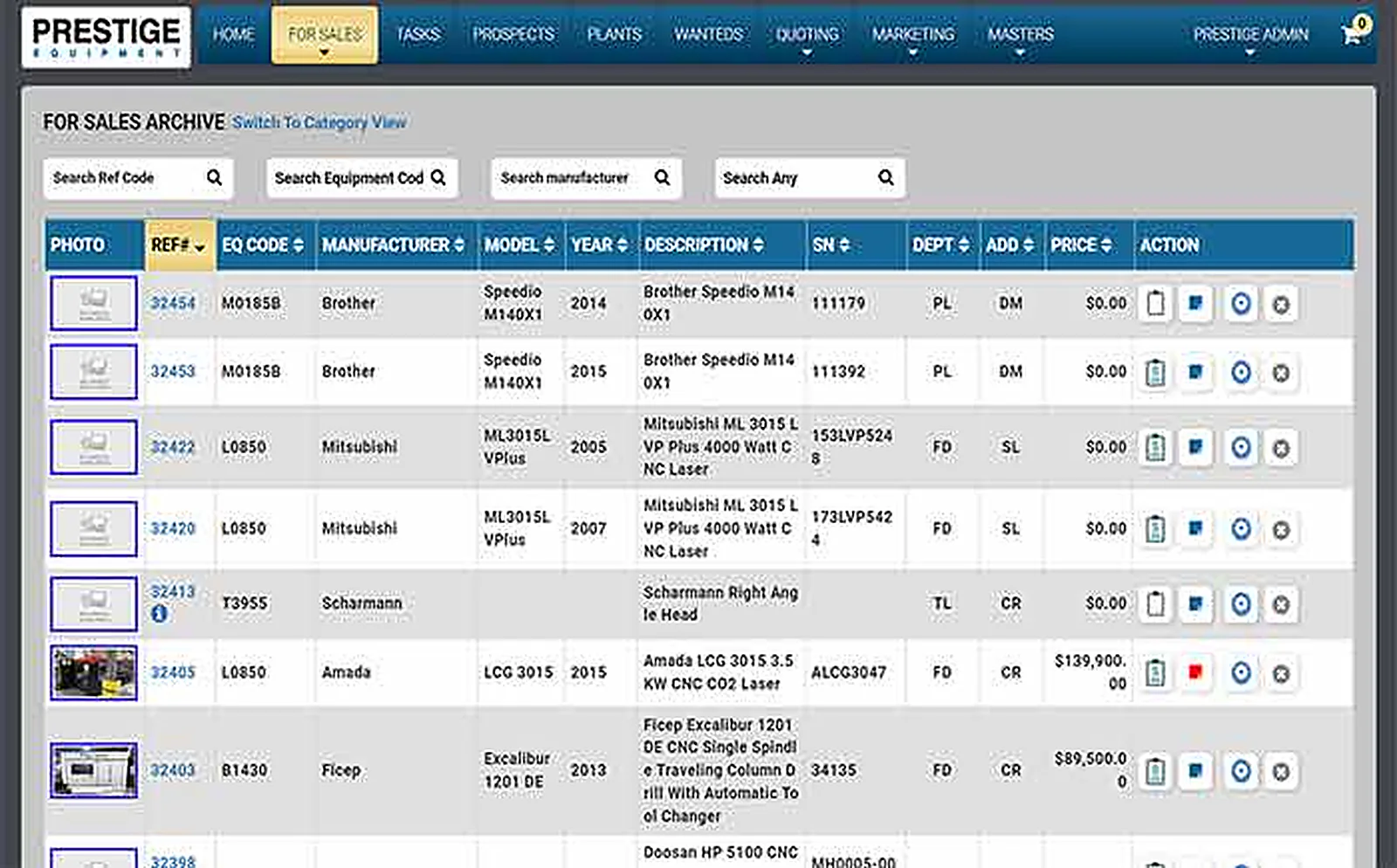Open clipboard icon for ref 32403
Screen dimensions: 1397x868
pos(1155,771)
